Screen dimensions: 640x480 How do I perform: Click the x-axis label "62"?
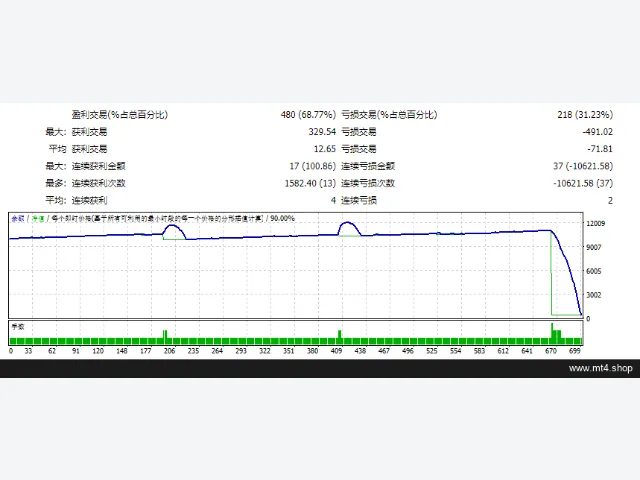click(52, 351)
